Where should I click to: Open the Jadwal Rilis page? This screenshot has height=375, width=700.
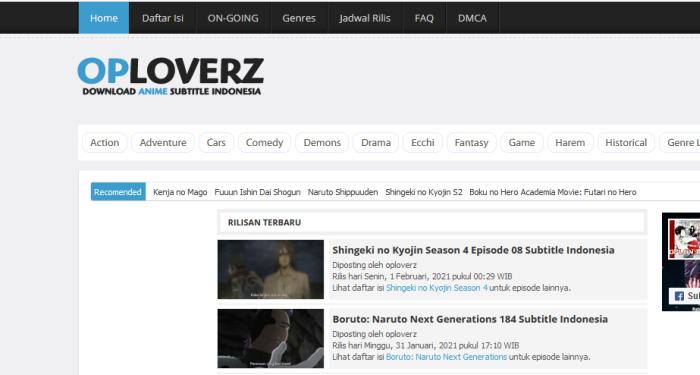(x=365, y=18)
